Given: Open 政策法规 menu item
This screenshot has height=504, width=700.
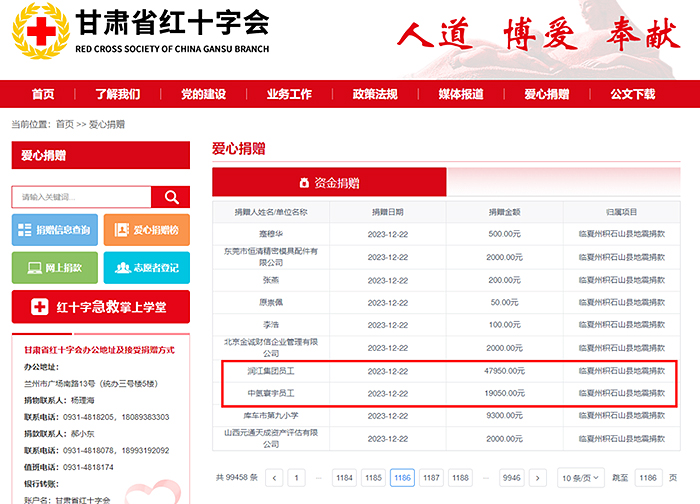Looking at the screenshot, I should 374,94.
